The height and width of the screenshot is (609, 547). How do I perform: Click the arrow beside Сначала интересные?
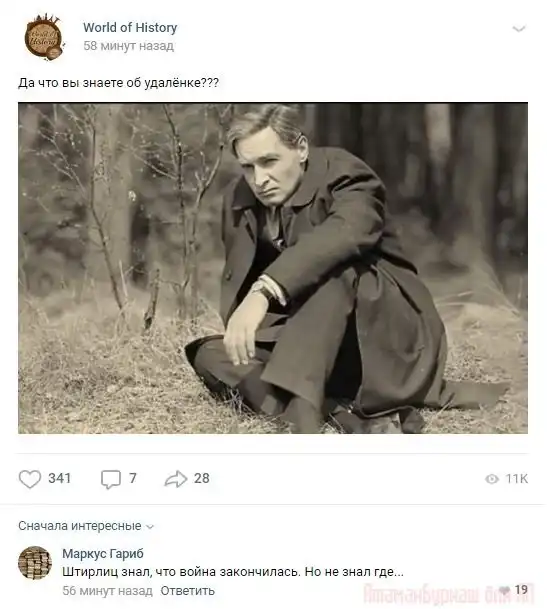(150, 527)
